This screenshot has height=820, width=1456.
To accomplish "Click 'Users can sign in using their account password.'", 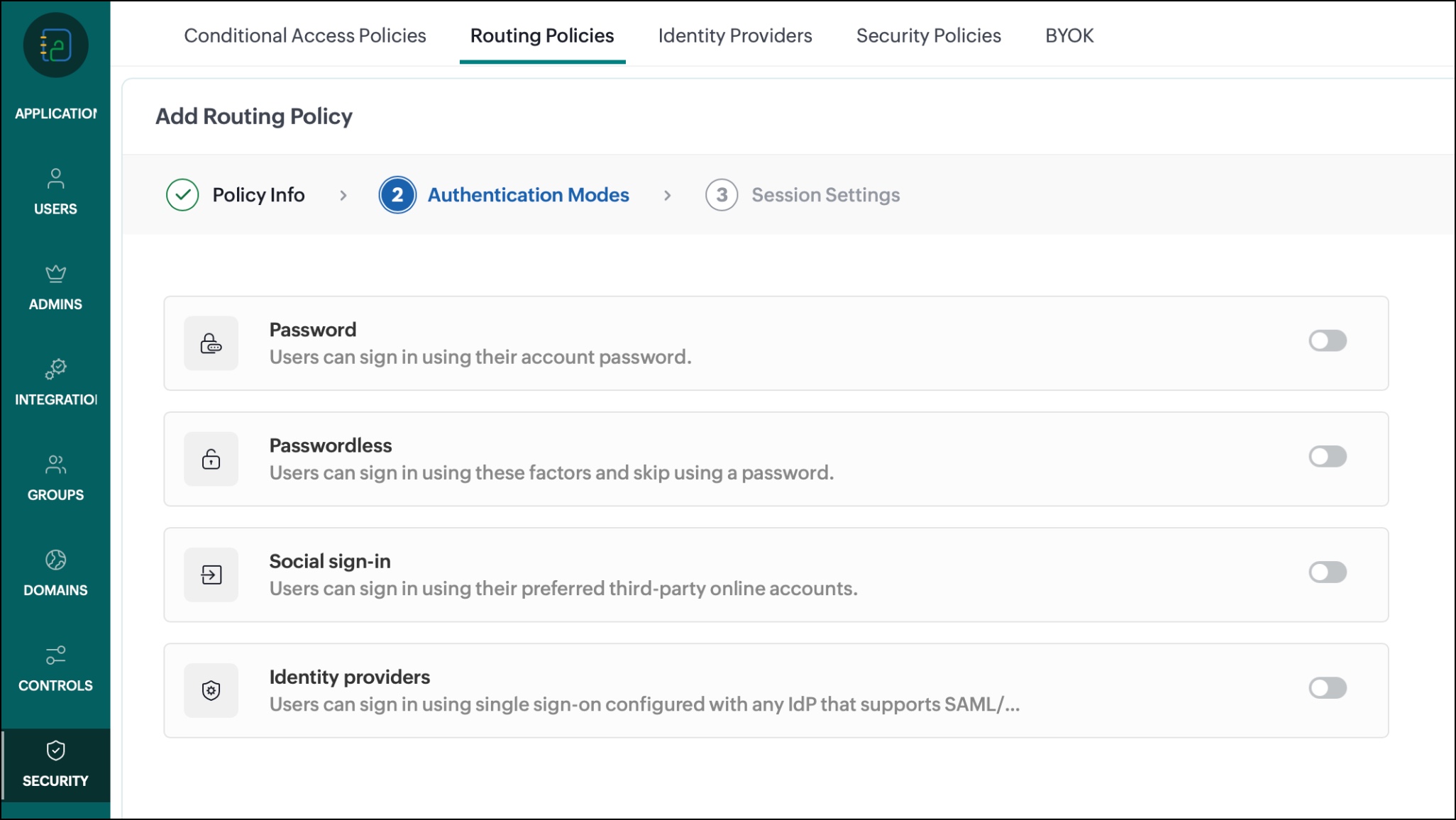I will pos(480,357).
